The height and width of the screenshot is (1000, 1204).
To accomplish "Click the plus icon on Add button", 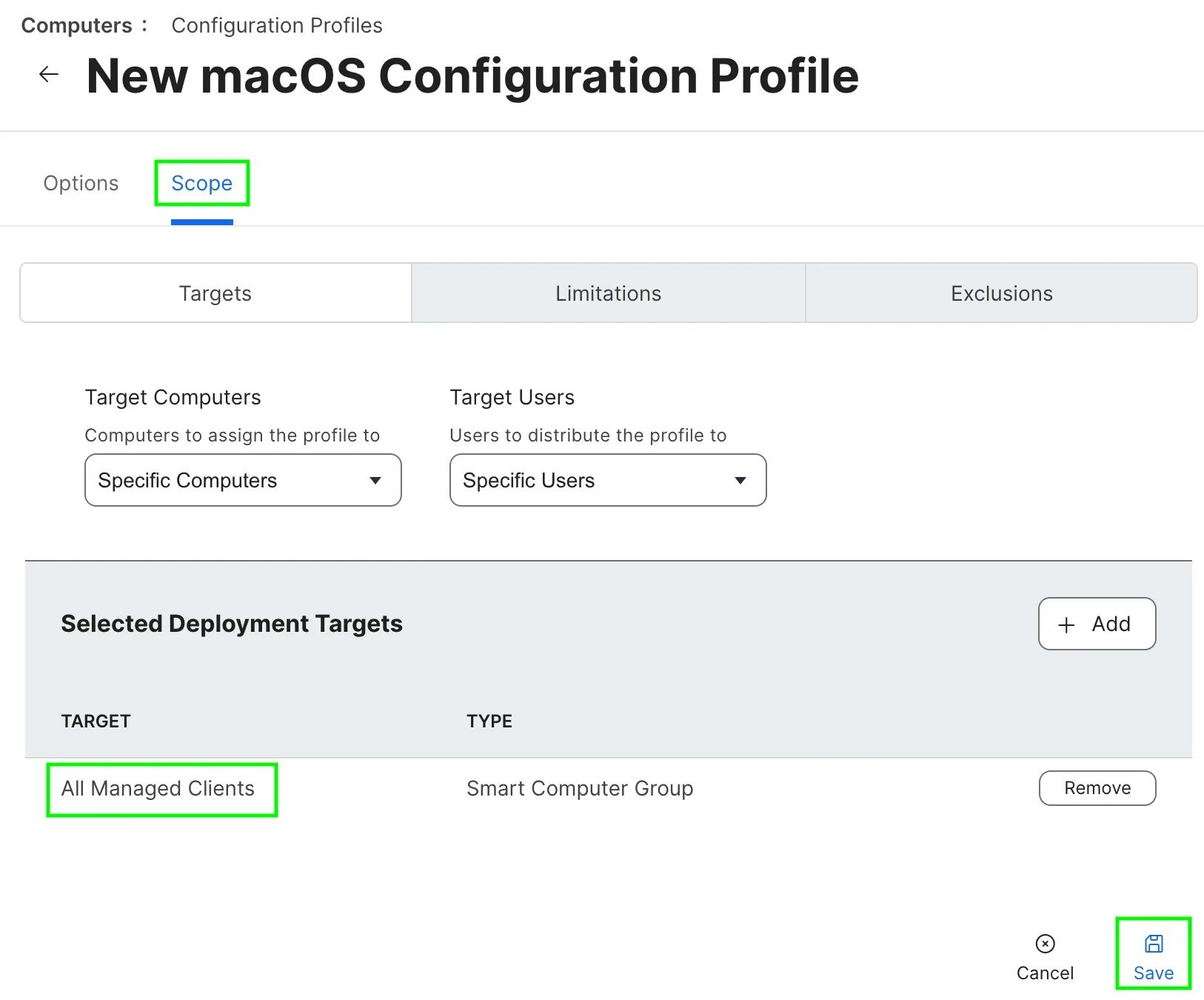I will tap(1066, 625).
